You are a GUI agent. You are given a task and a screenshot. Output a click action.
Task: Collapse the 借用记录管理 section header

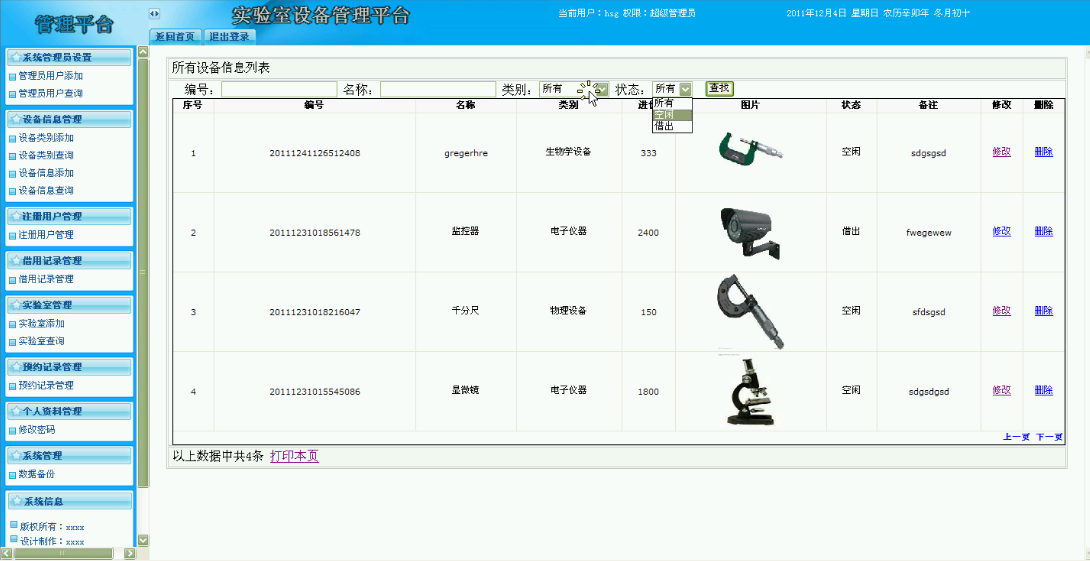coord(69,261)
